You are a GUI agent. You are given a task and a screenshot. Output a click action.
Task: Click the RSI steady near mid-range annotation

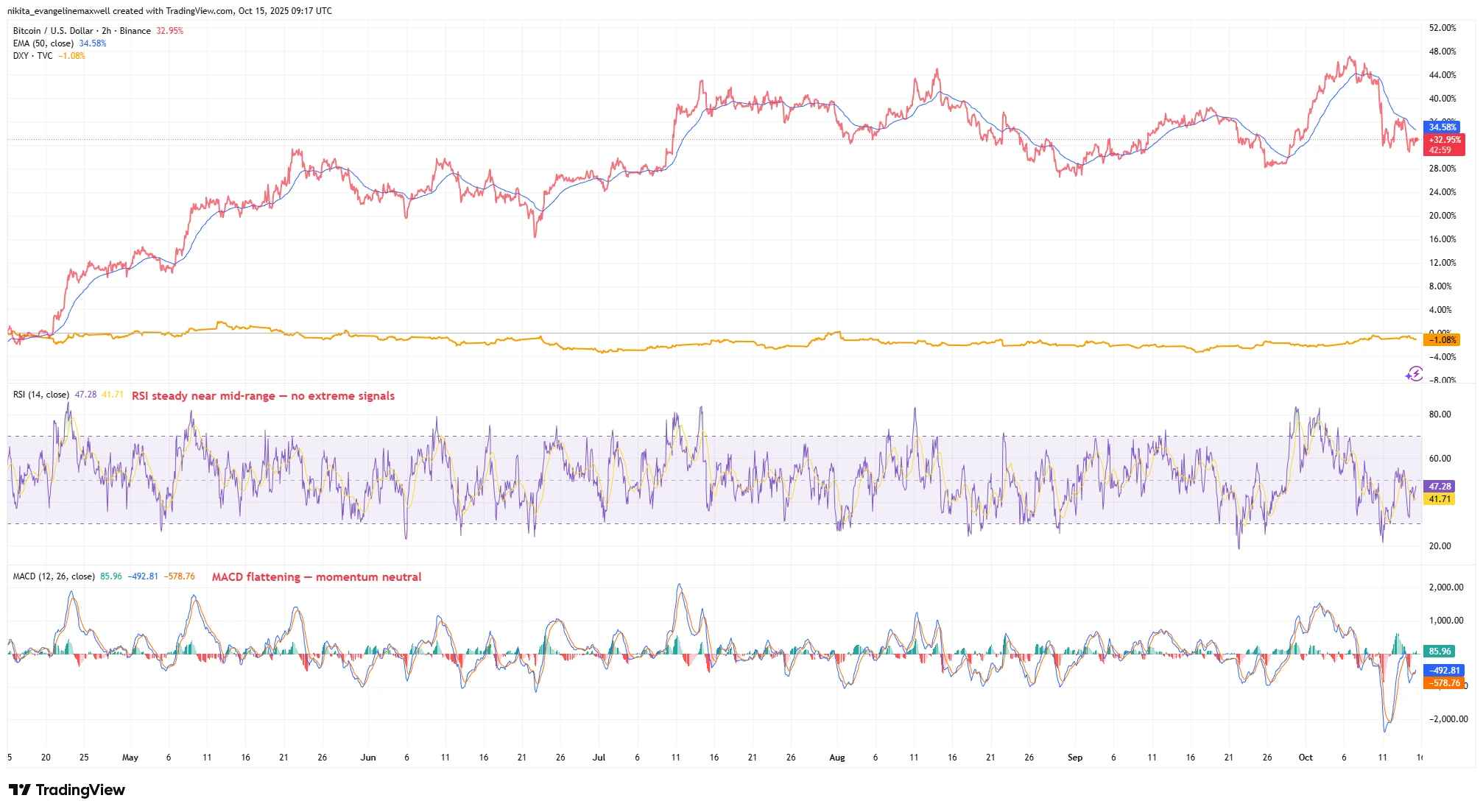(263, 396)
